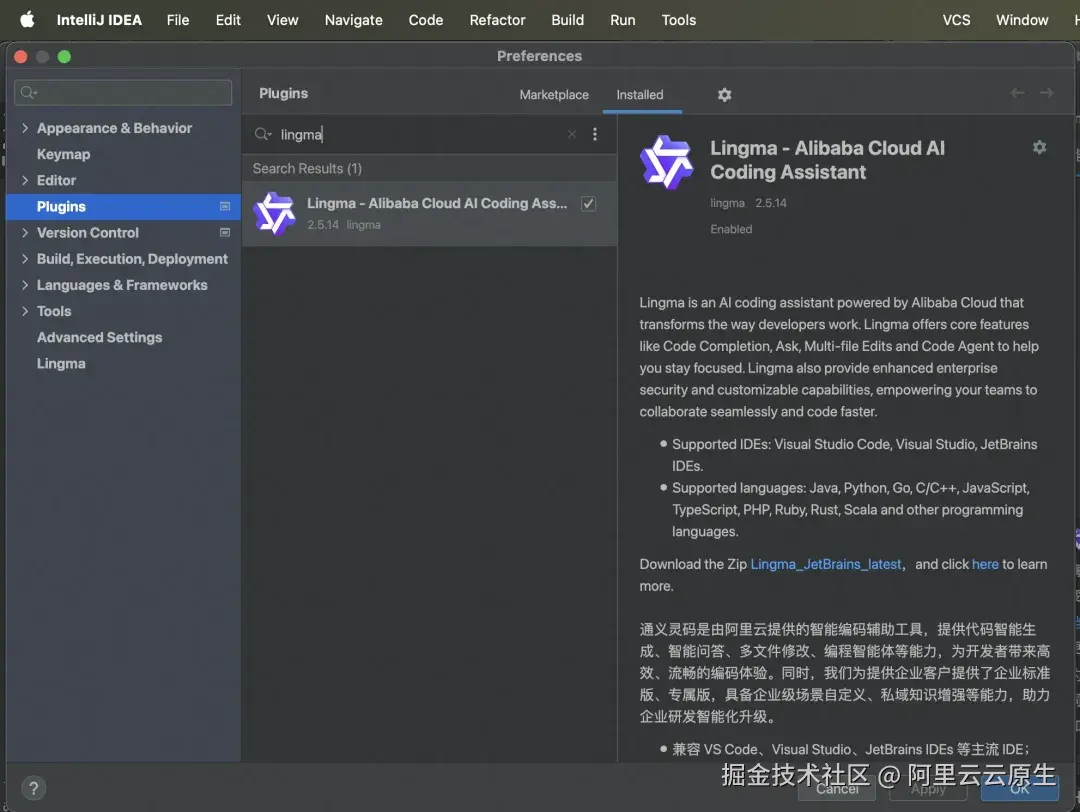Viewport: 1080px width, 812px height.
Task: Click the forward navigation arrow in Preferences
Action: (1046, 93)
